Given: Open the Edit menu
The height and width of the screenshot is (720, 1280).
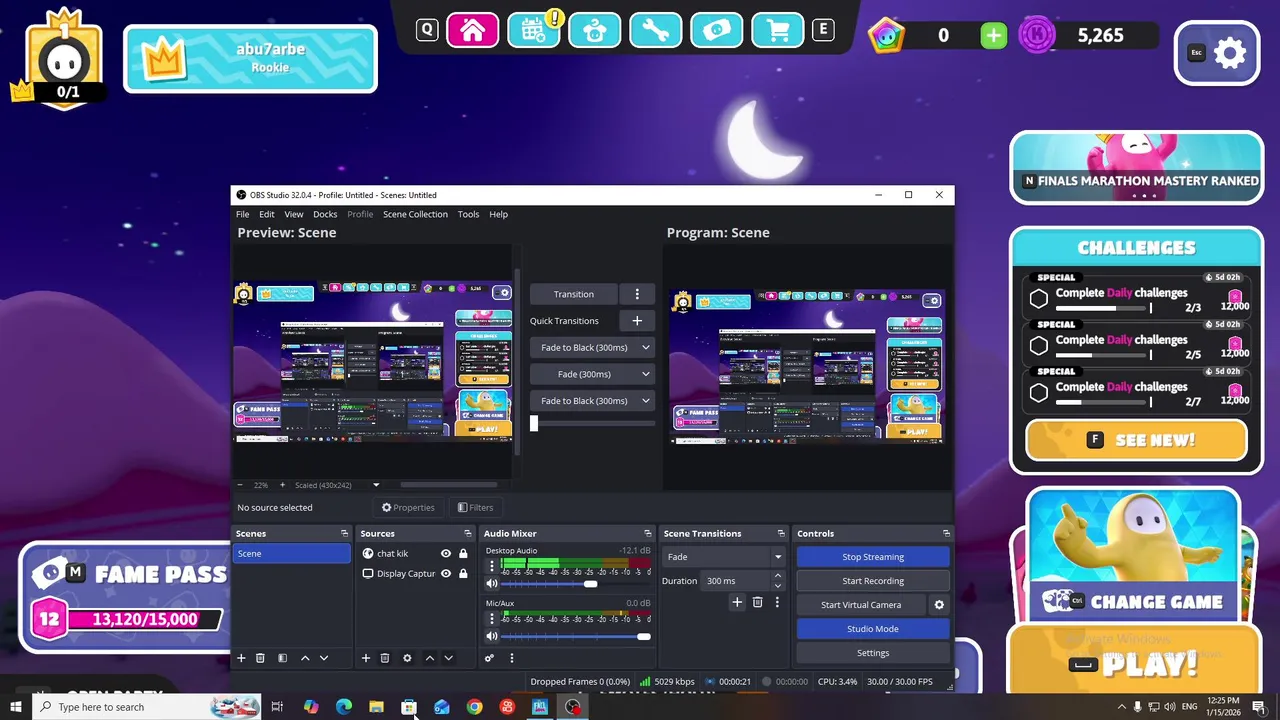Looking at the screenshot, I should [x=267, y=214].
